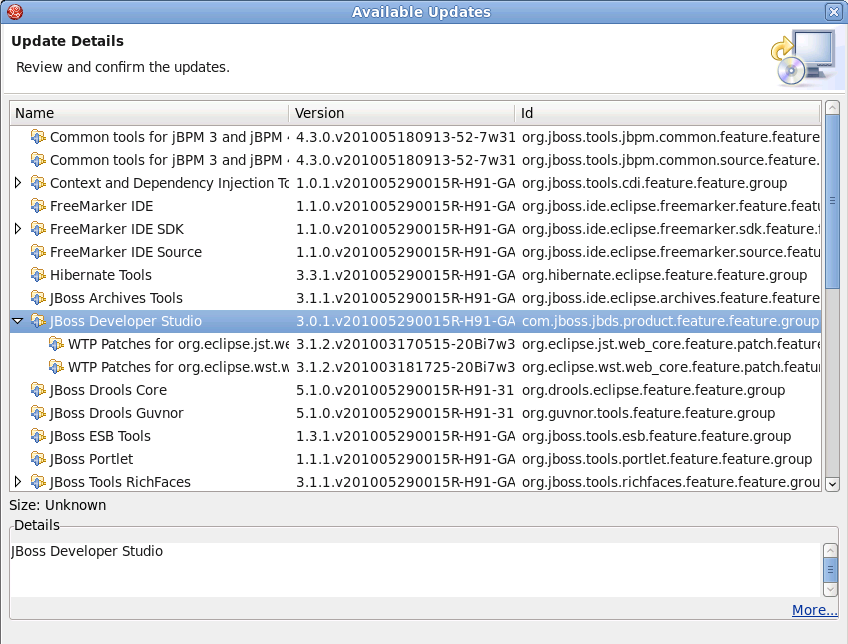
Task: Sort updates by the Version column header
Action: [x=402, y=113]
